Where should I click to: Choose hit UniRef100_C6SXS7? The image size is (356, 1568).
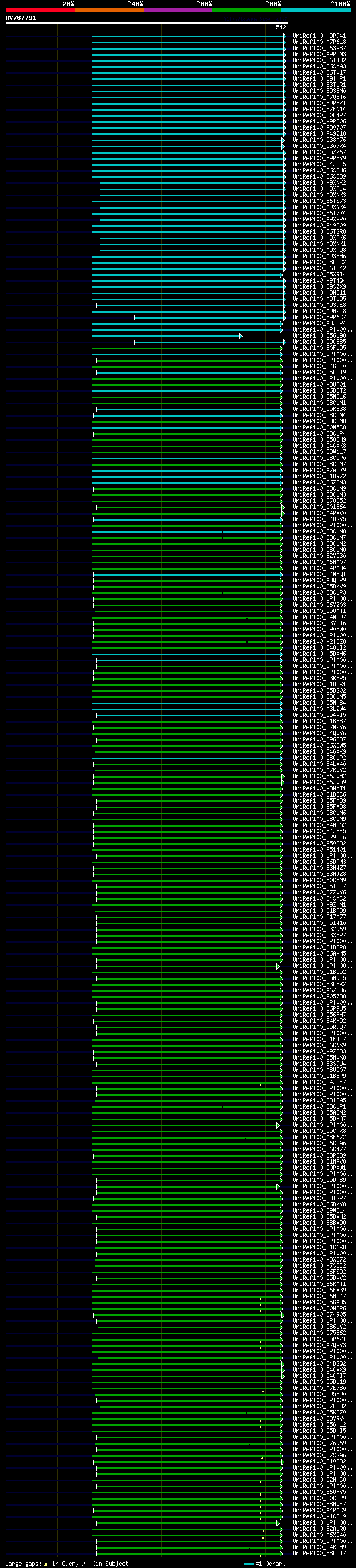319,48
